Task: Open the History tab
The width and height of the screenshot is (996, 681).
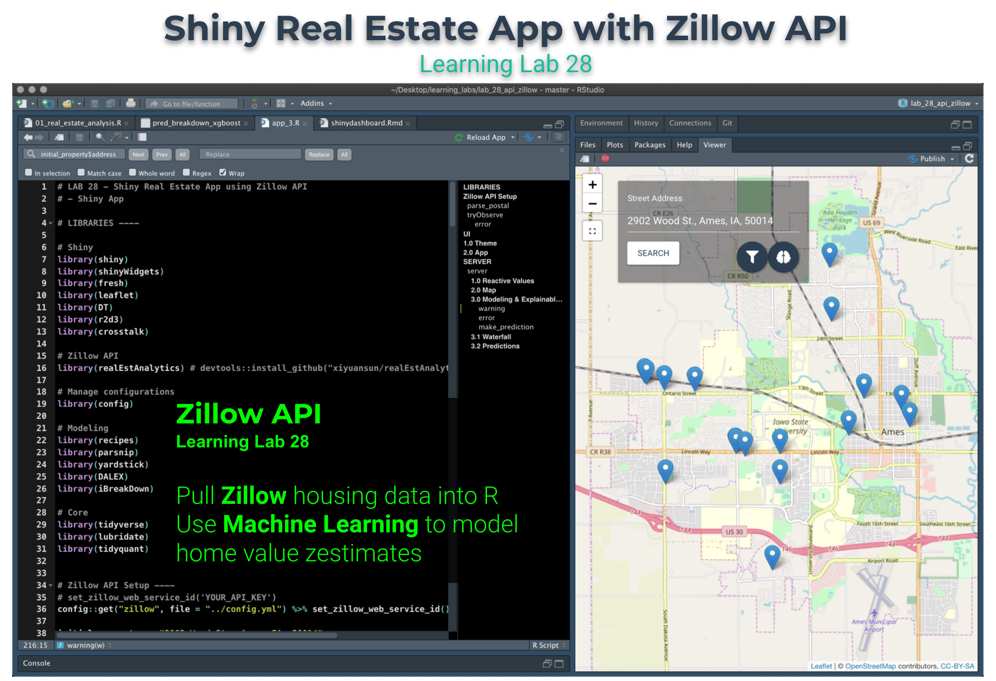Action: coord(645,123)
